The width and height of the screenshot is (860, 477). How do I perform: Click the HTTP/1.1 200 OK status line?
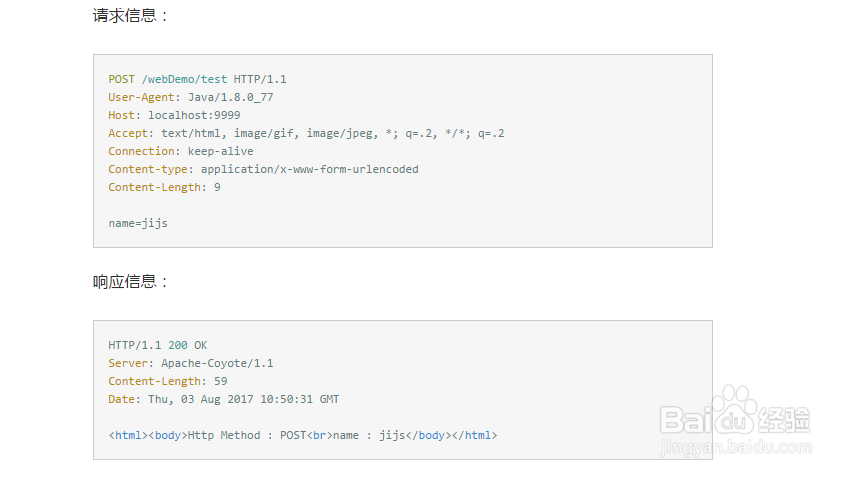pyautogui.click(x=158, y=345)
